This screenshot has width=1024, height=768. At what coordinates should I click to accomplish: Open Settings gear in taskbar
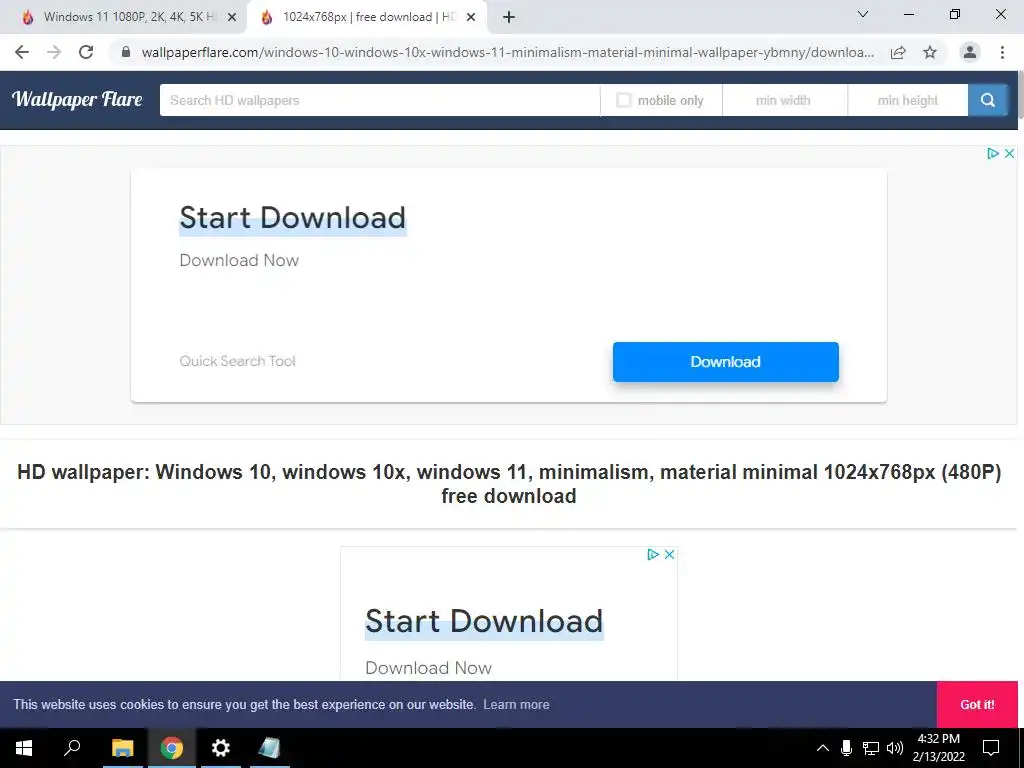221,748
